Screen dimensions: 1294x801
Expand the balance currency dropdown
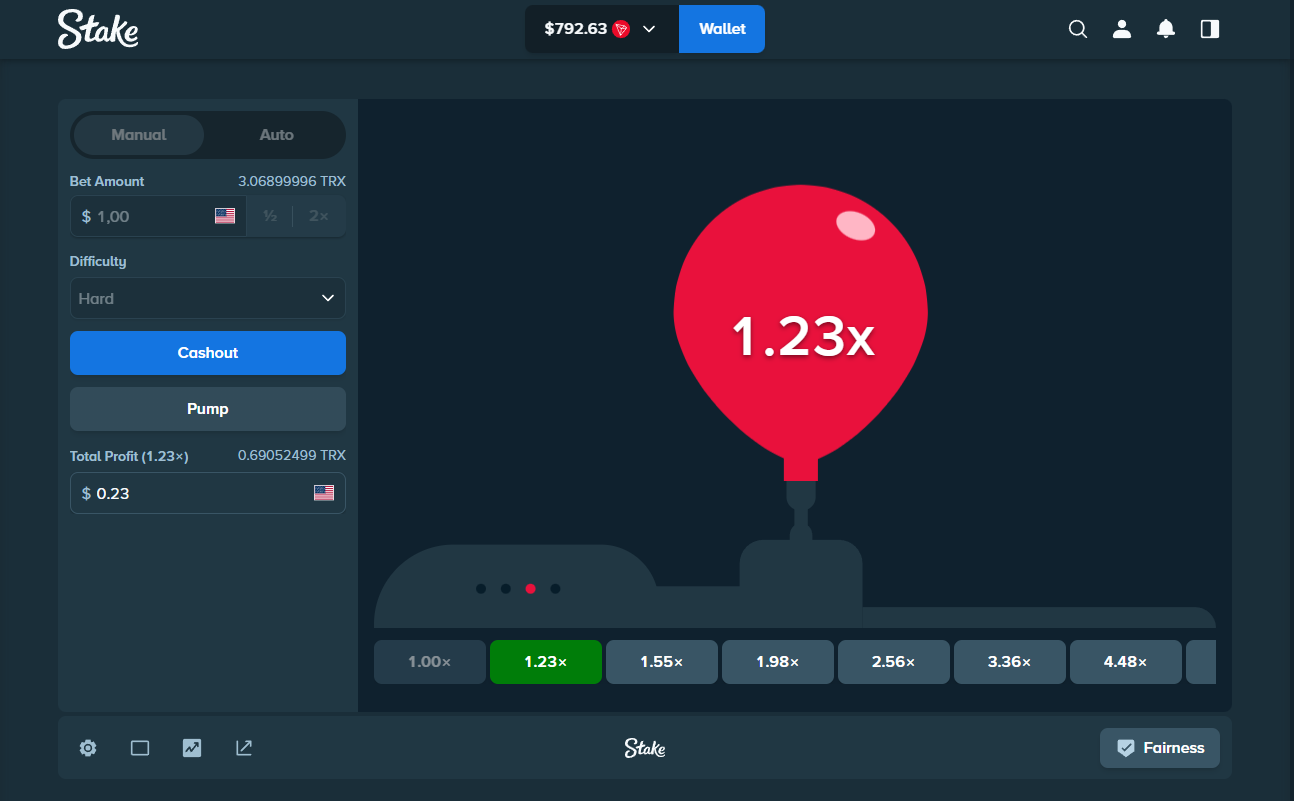pyautogui.click(x=649, y=29)
